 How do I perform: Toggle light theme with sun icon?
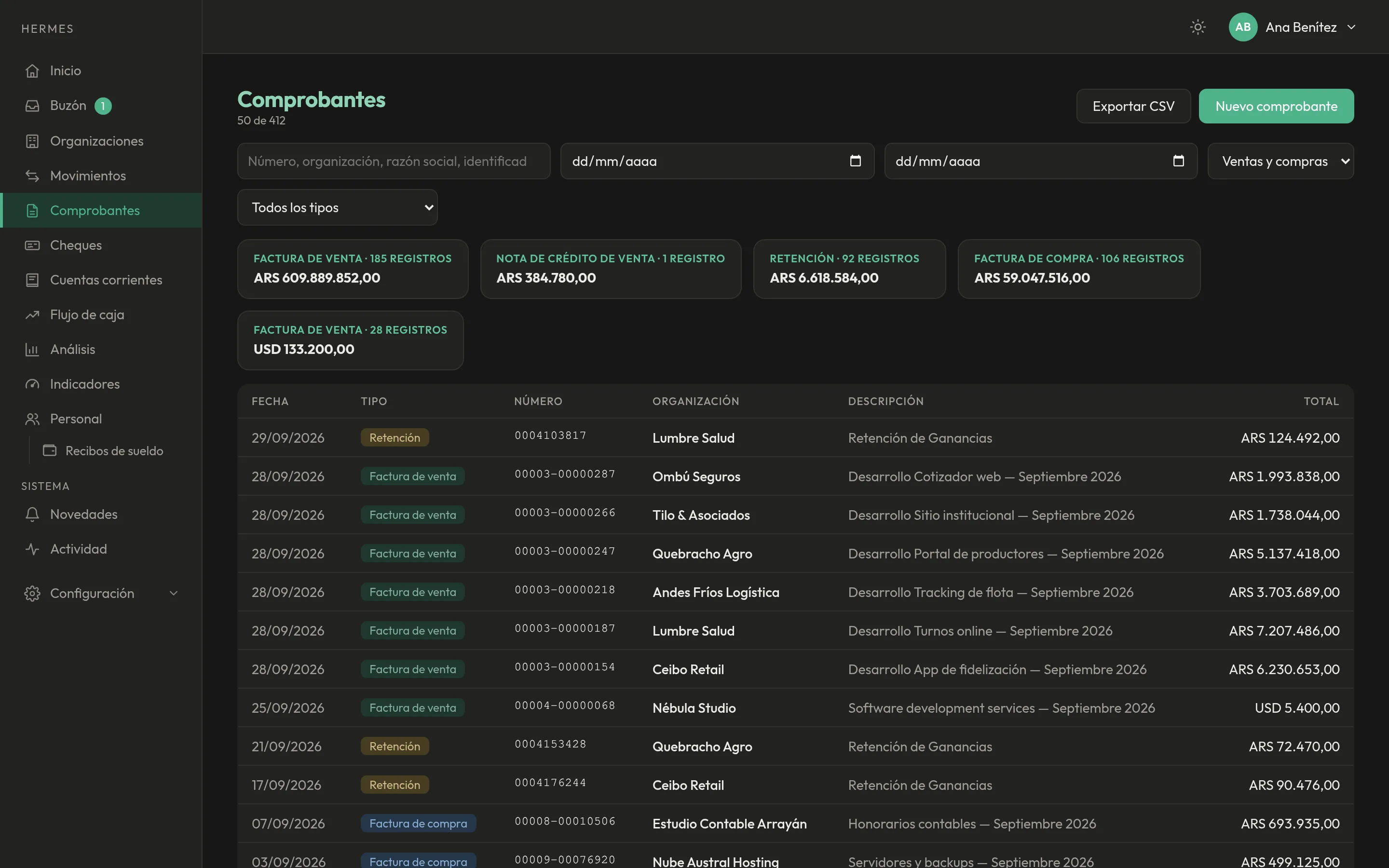point(1198,27)
